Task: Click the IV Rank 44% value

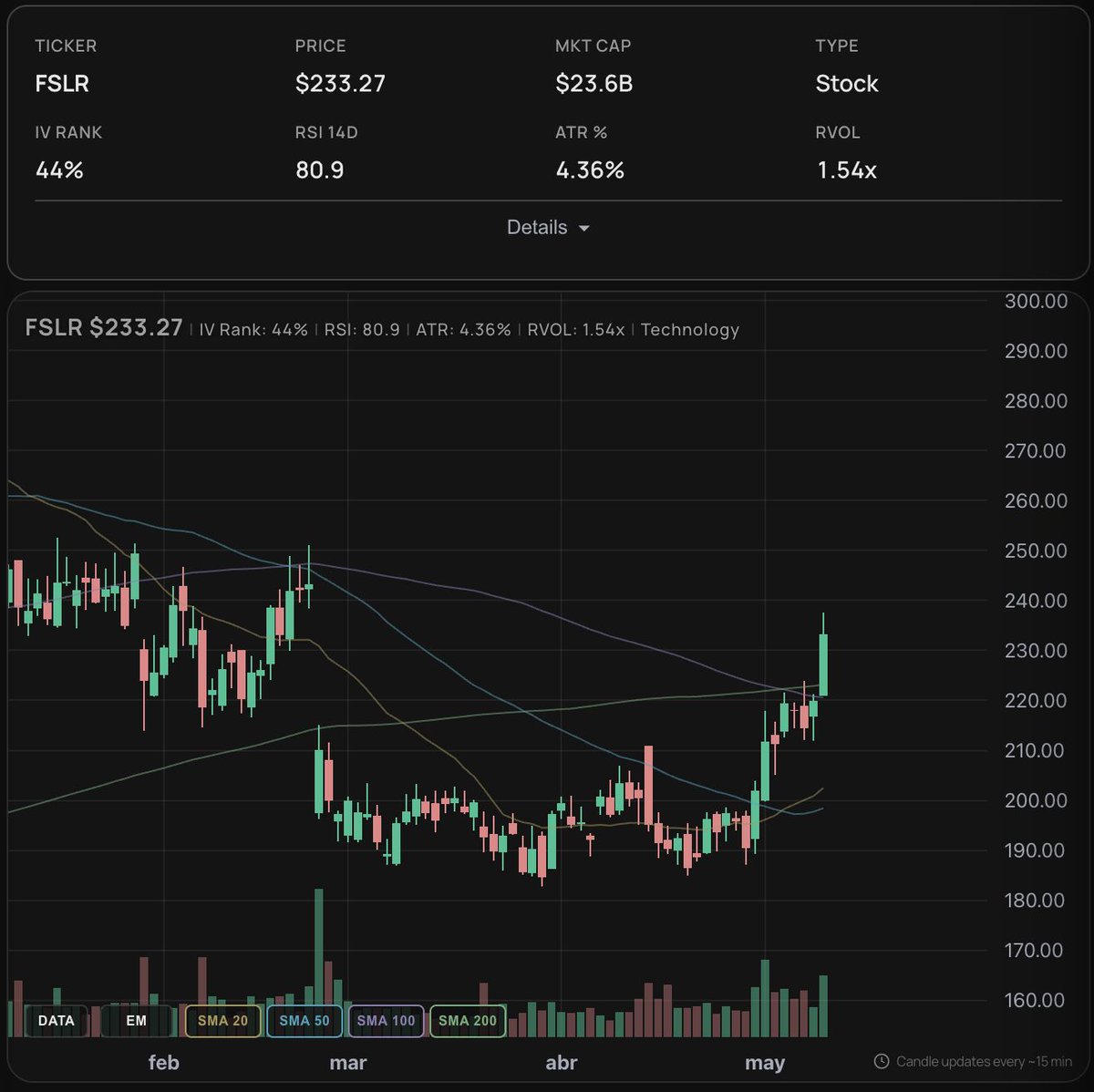Action: (59, 170)
